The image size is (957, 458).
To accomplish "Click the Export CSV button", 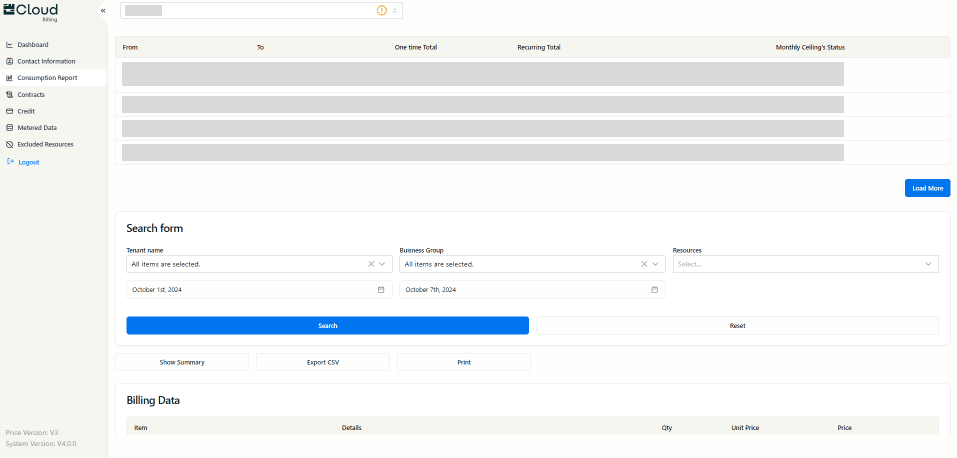I will pos(323,362).
